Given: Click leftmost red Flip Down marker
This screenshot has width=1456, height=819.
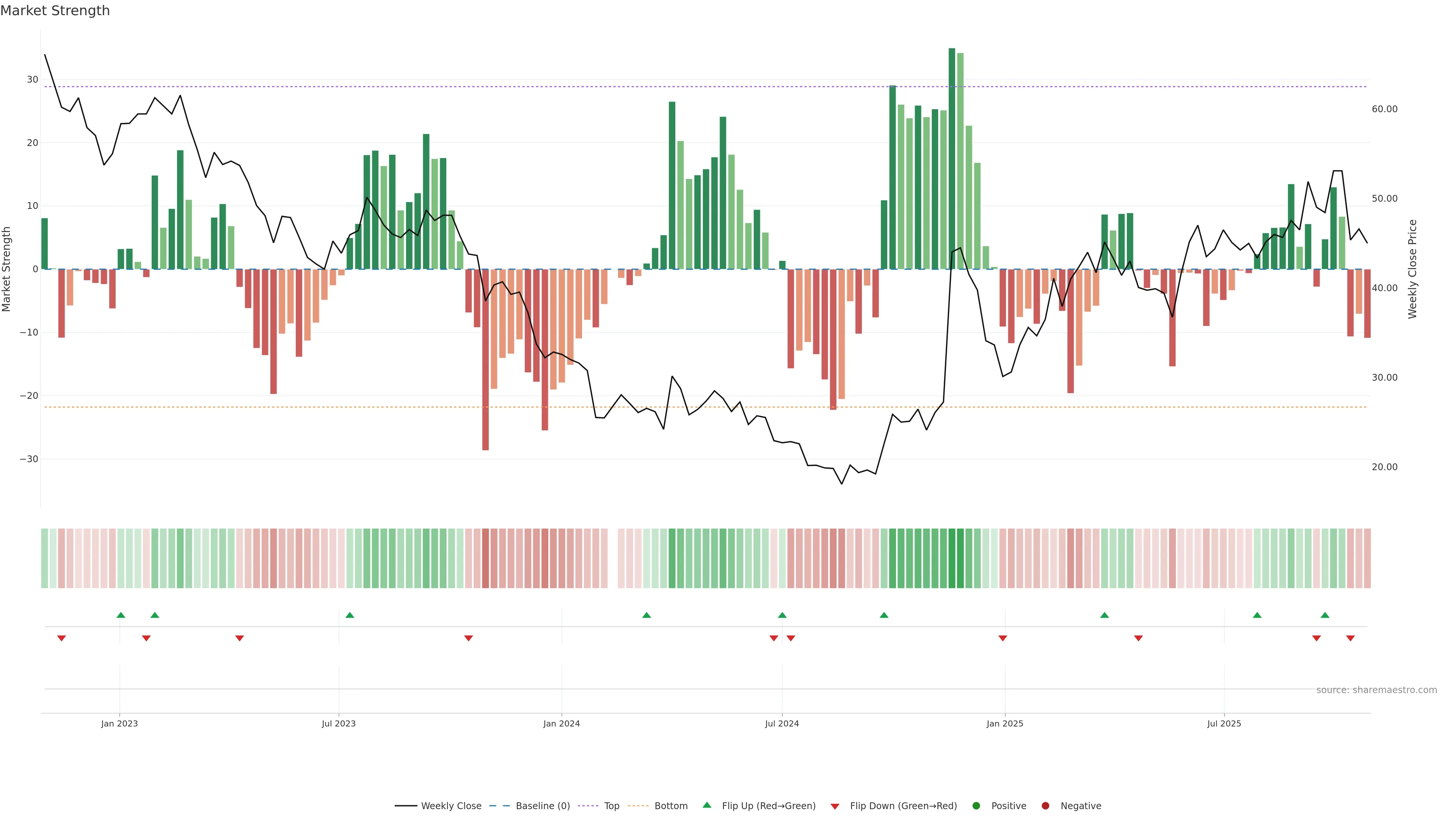Looking at the screenshot, I should 61,638.
